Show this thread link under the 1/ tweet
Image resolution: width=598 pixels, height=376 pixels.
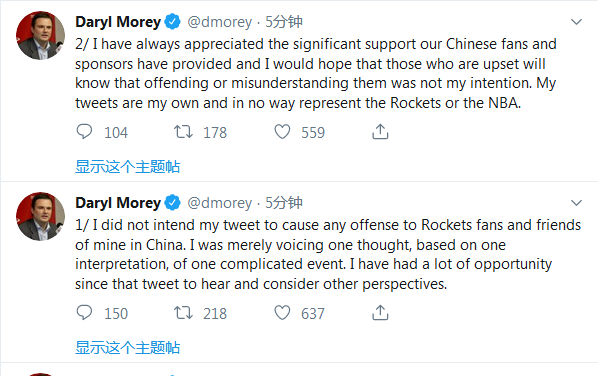[127, 347]
